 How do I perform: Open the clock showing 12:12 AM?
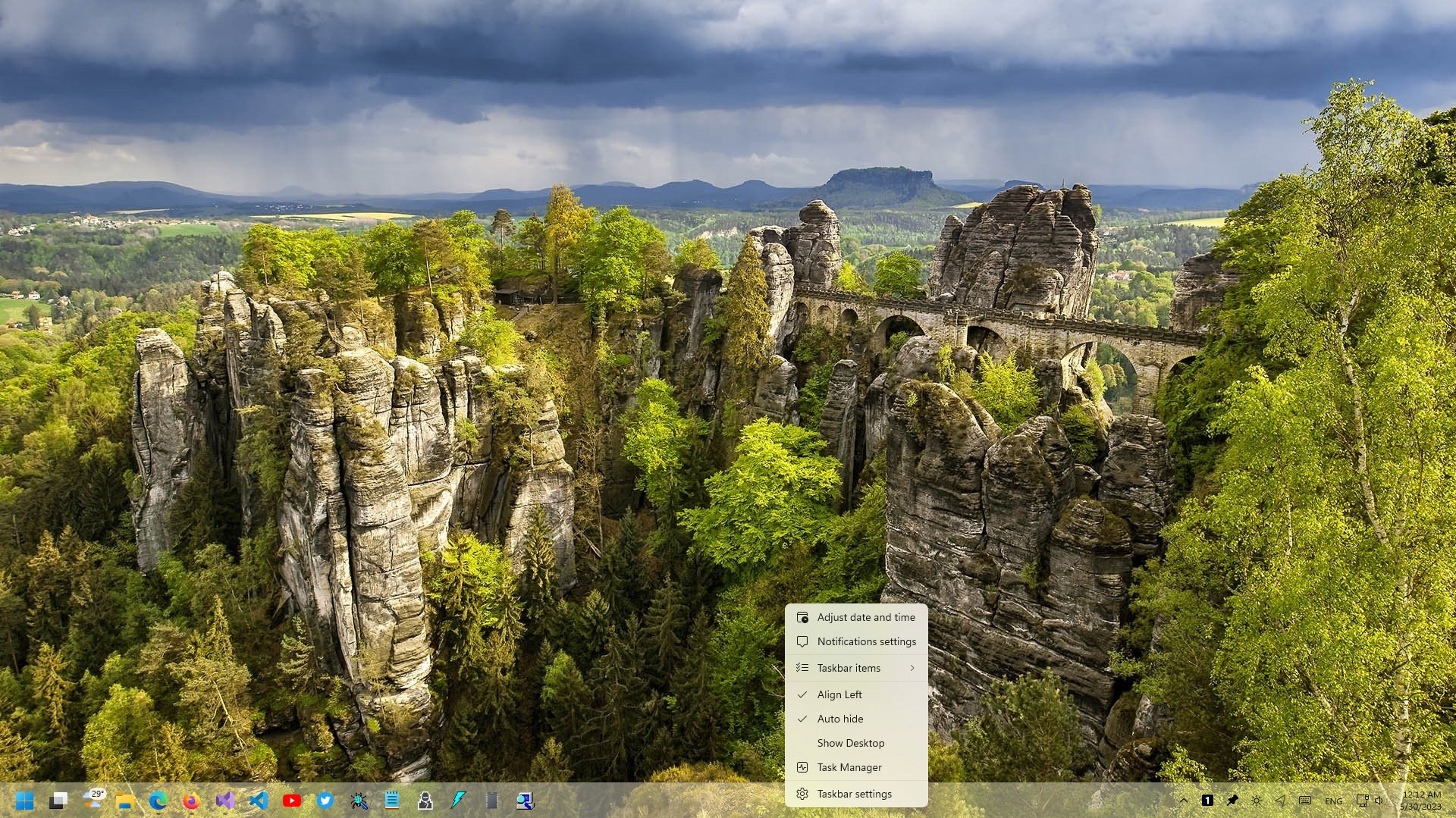1421,801
